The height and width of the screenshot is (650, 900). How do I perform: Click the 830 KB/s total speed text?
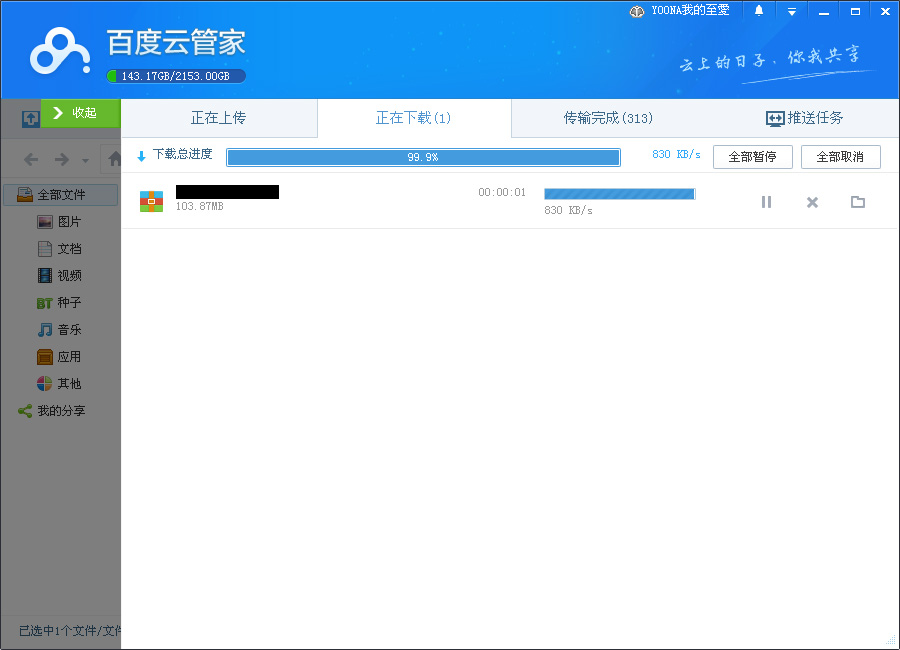pos(676,154)
